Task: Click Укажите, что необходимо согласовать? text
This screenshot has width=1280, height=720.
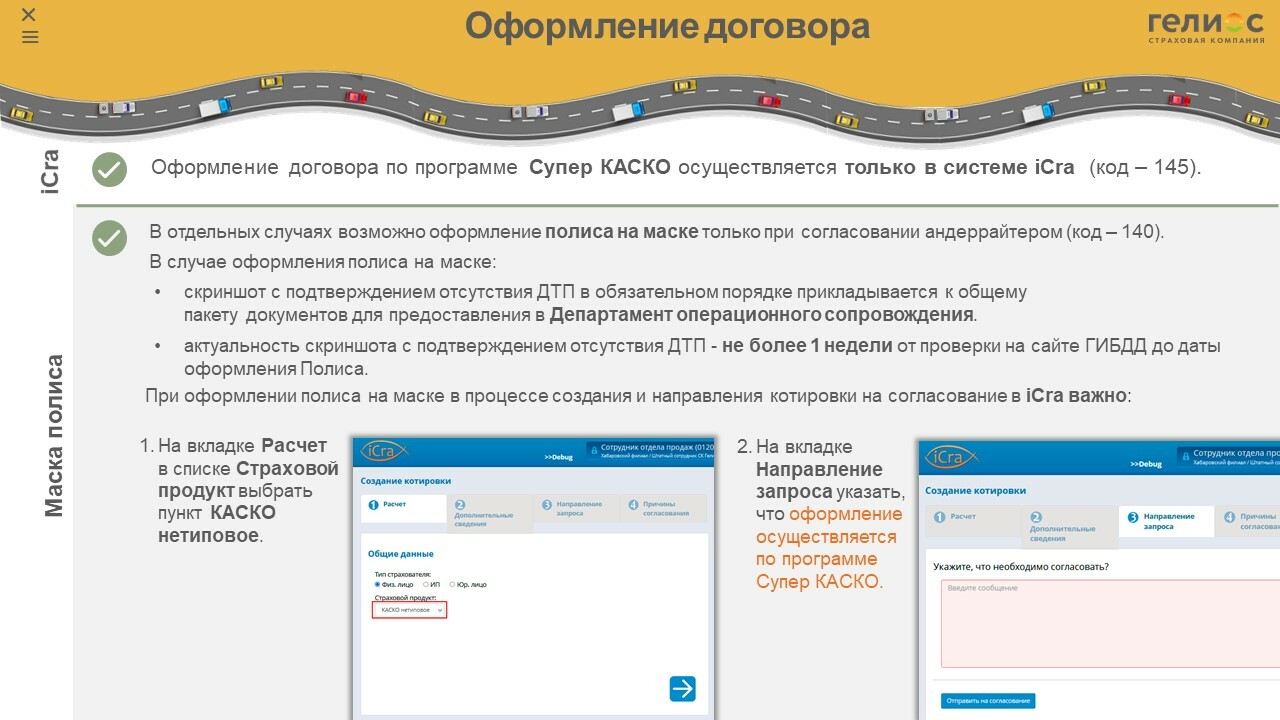Action: [1021, 566]
